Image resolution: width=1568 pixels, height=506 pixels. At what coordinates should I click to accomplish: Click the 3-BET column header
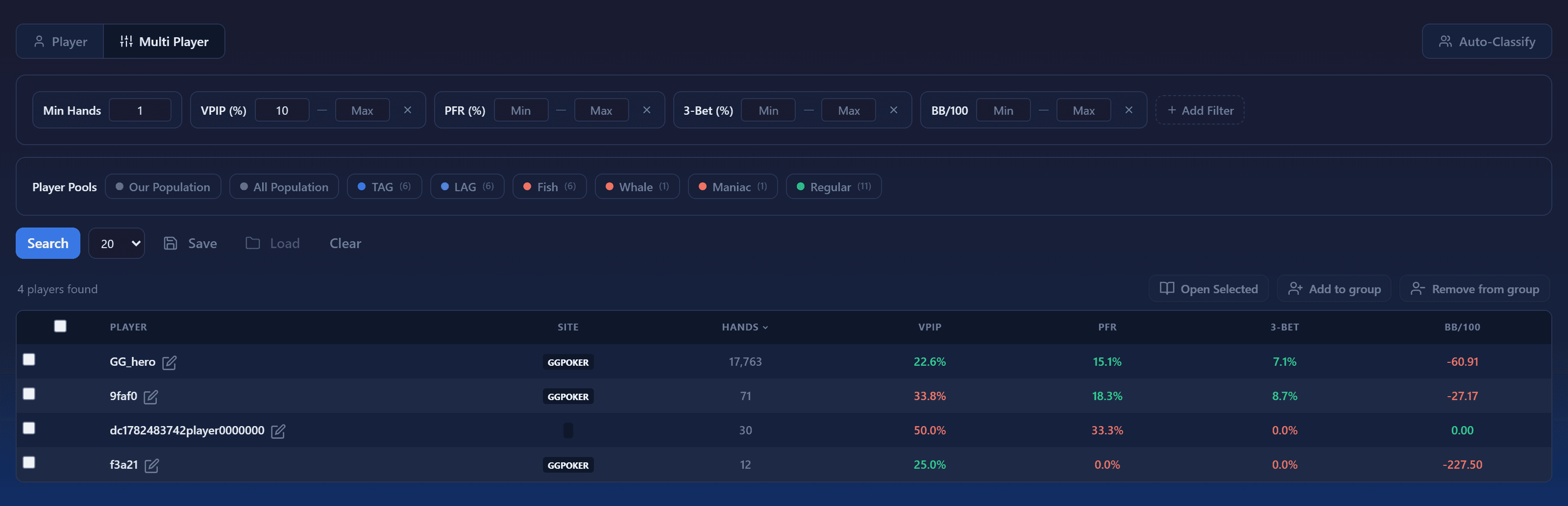(x=1284, y=328)
